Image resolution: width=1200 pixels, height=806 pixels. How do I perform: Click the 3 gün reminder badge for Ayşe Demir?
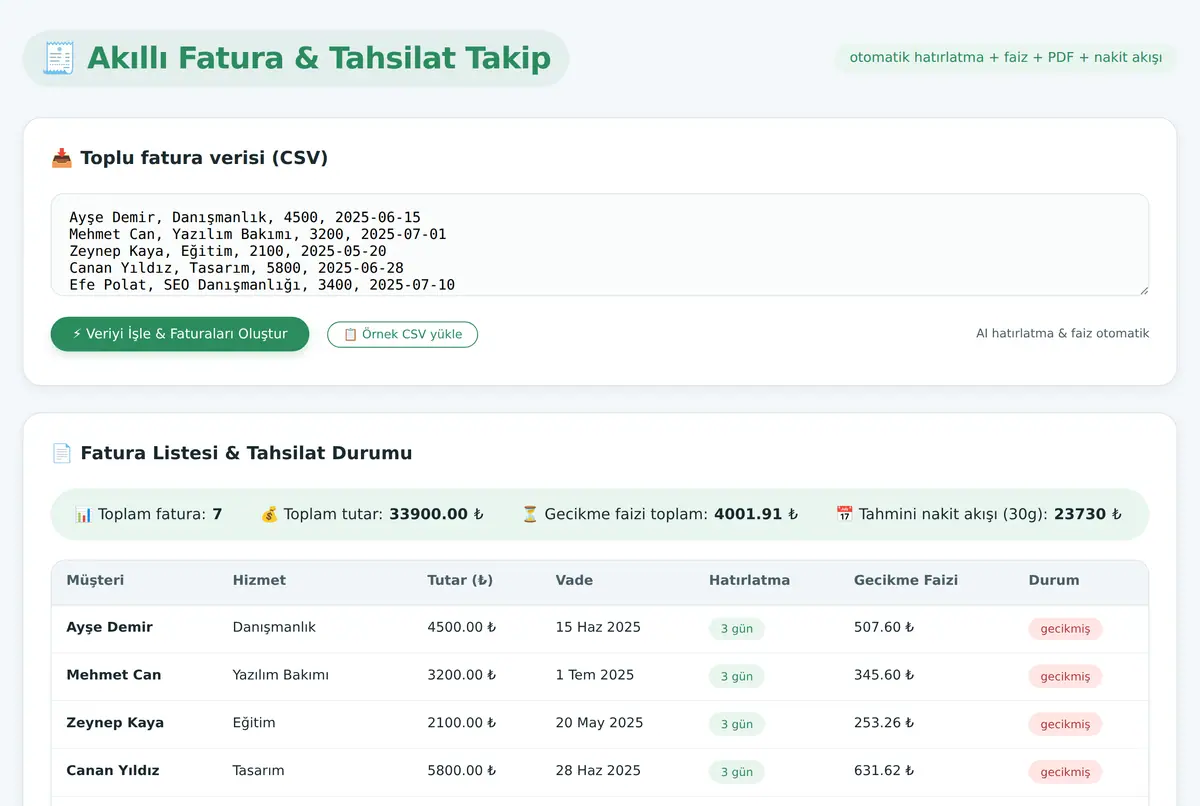[737, 629]
